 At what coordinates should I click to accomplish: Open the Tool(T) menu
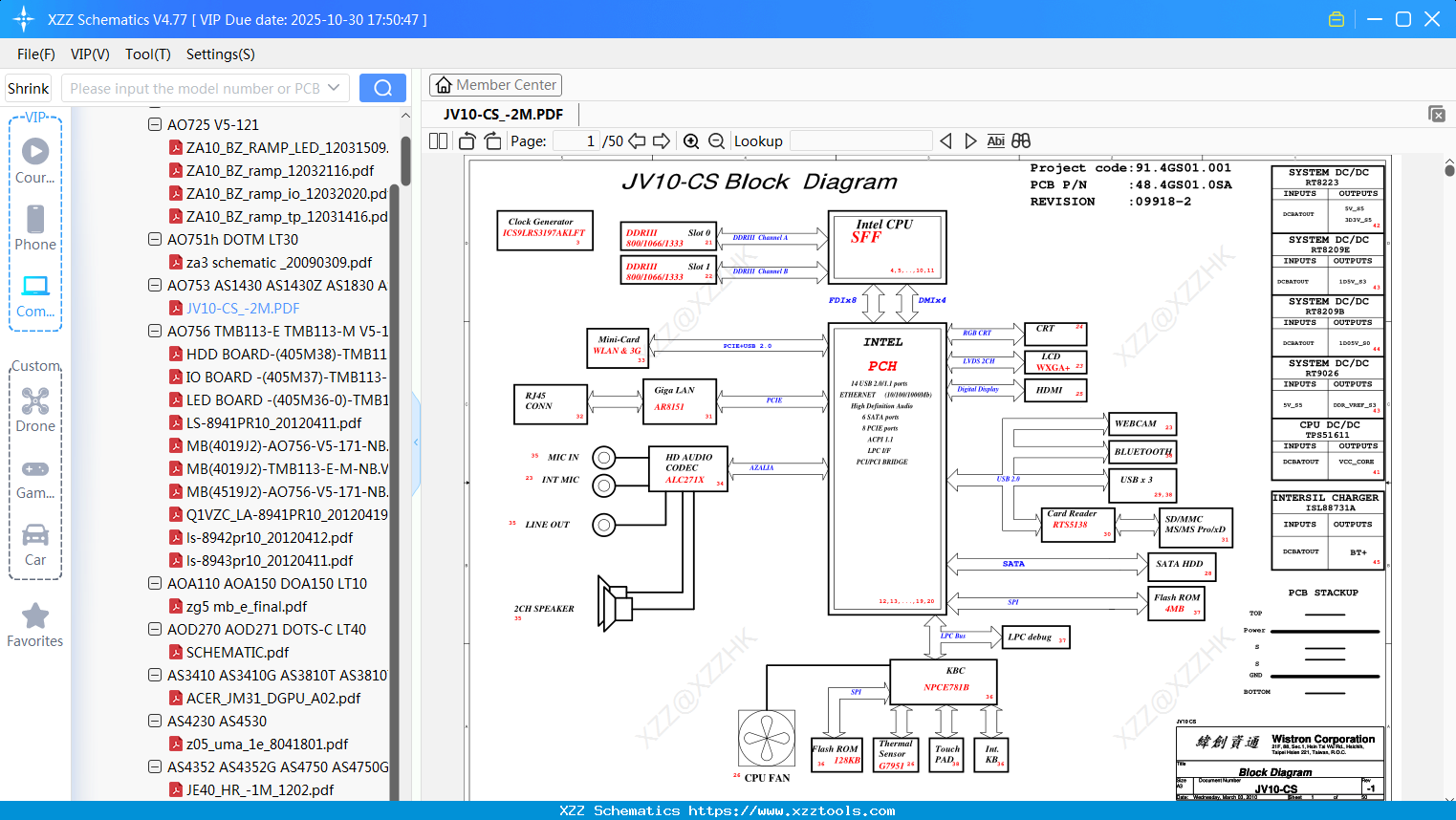point(148,54)
